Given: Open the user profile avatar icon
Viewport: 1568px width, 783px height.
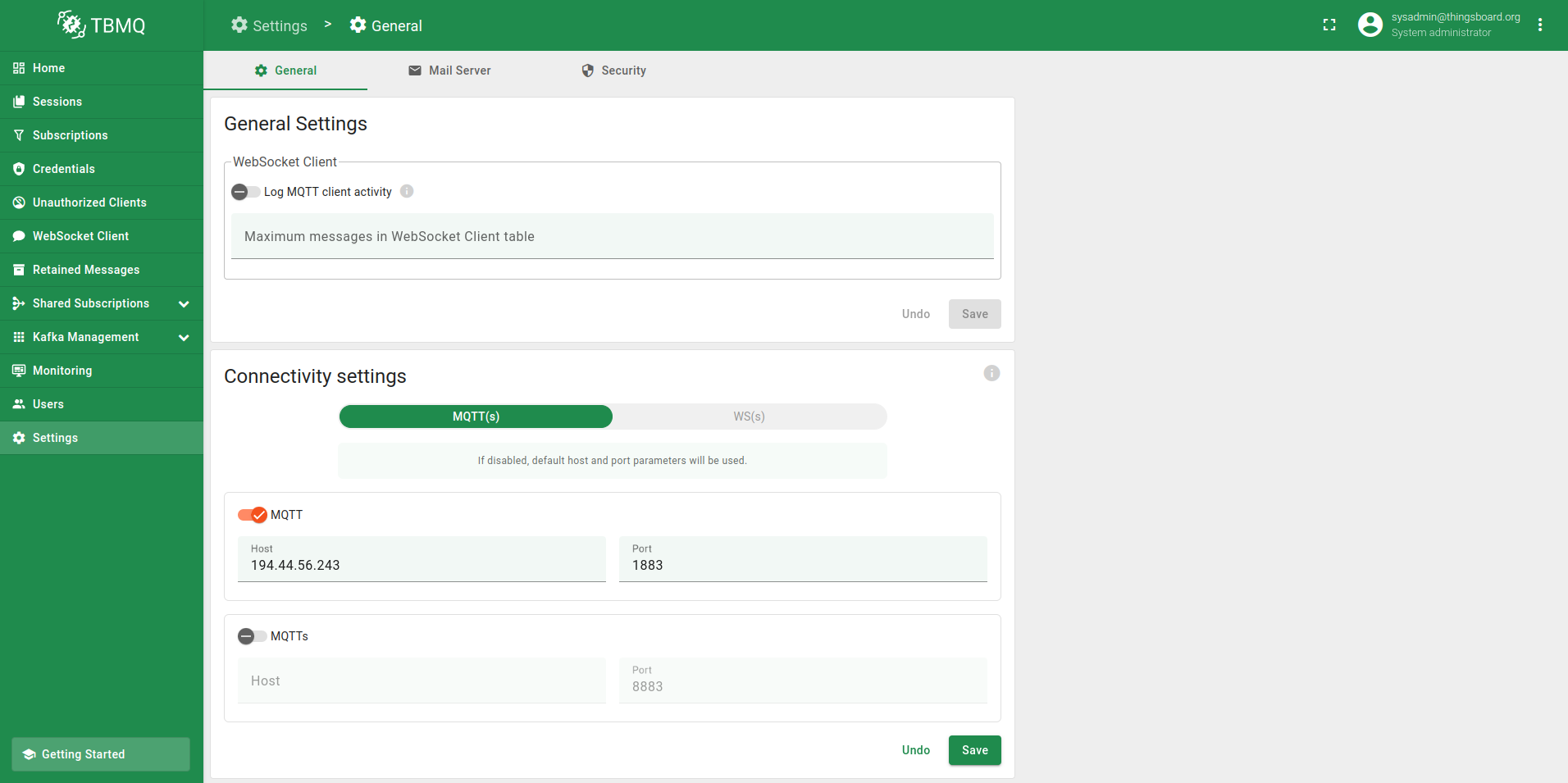Looking at the screenshot, I should (1370, 25).
